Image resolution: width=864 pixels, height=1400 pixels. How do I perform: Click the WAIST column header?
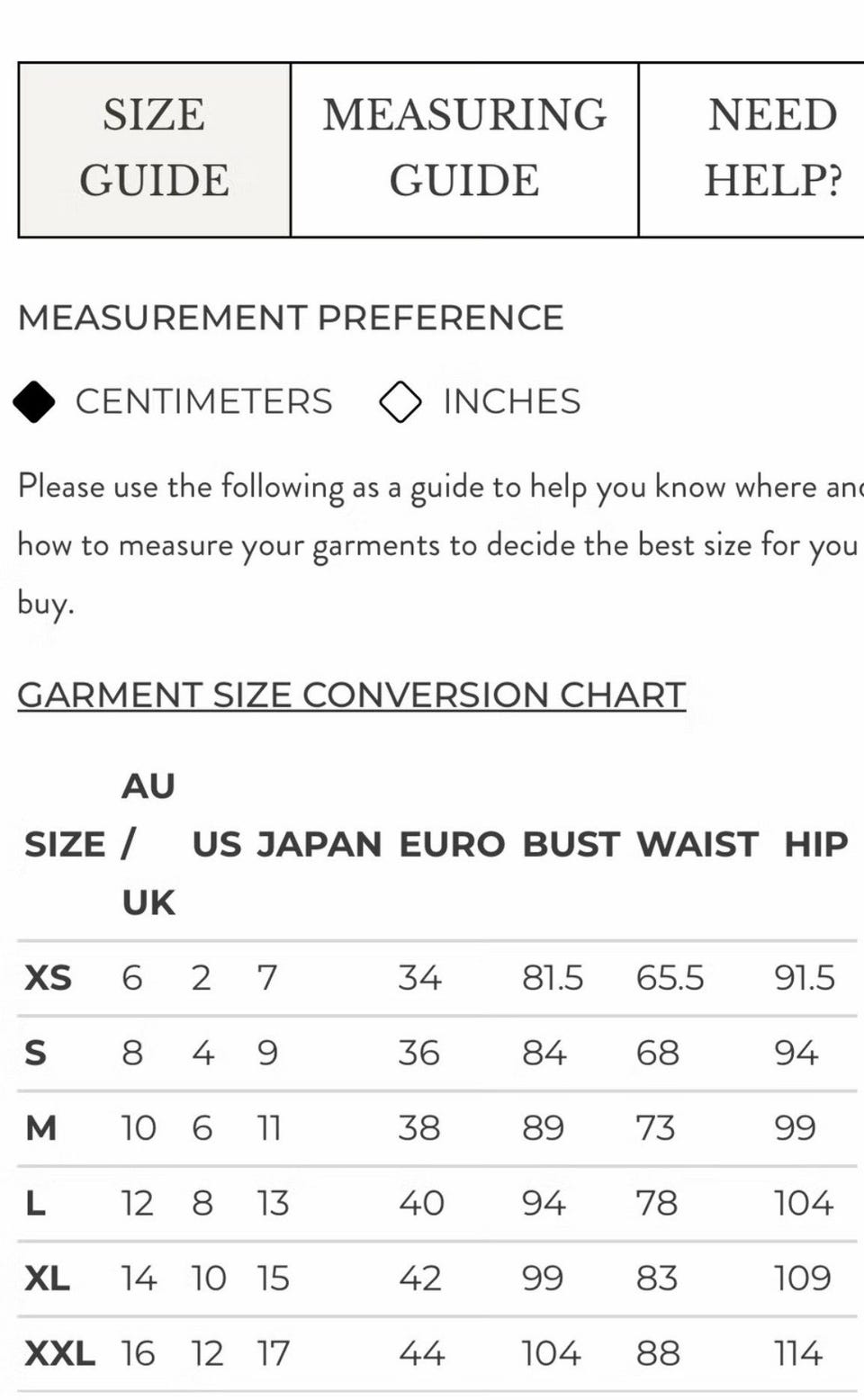tap(697, 844)
